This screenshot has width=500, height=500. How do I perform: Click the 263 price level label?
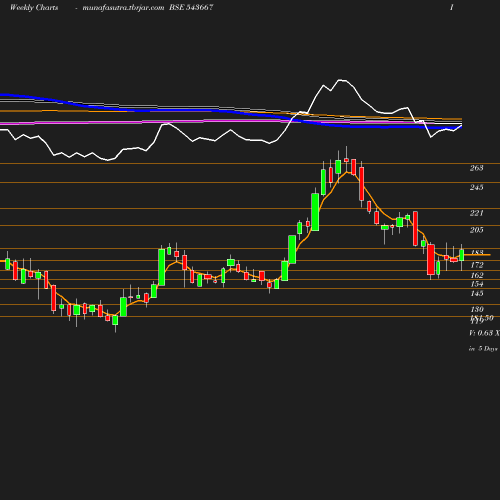476,168
